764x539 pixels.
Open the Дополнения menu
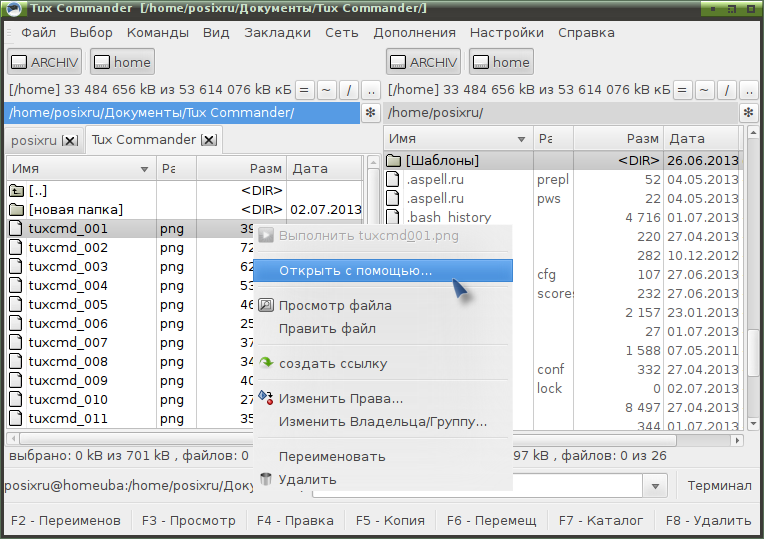tap(414, 33)
